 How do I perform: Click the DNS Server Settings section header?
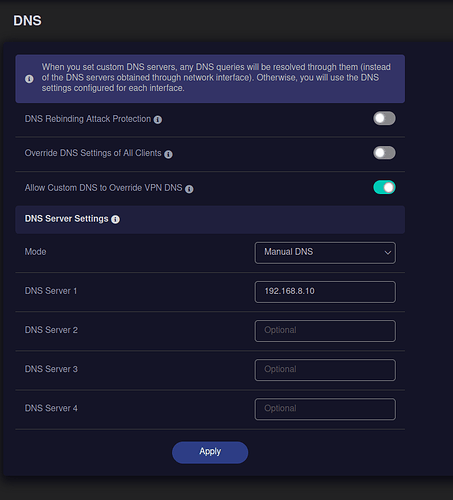[x=210, y=220]
